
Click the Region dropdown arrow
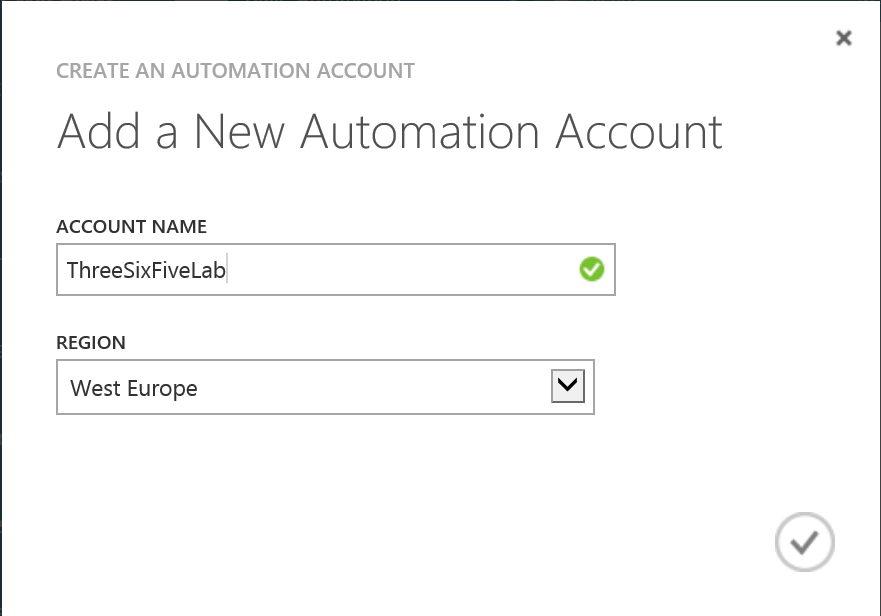coord(567,386)
